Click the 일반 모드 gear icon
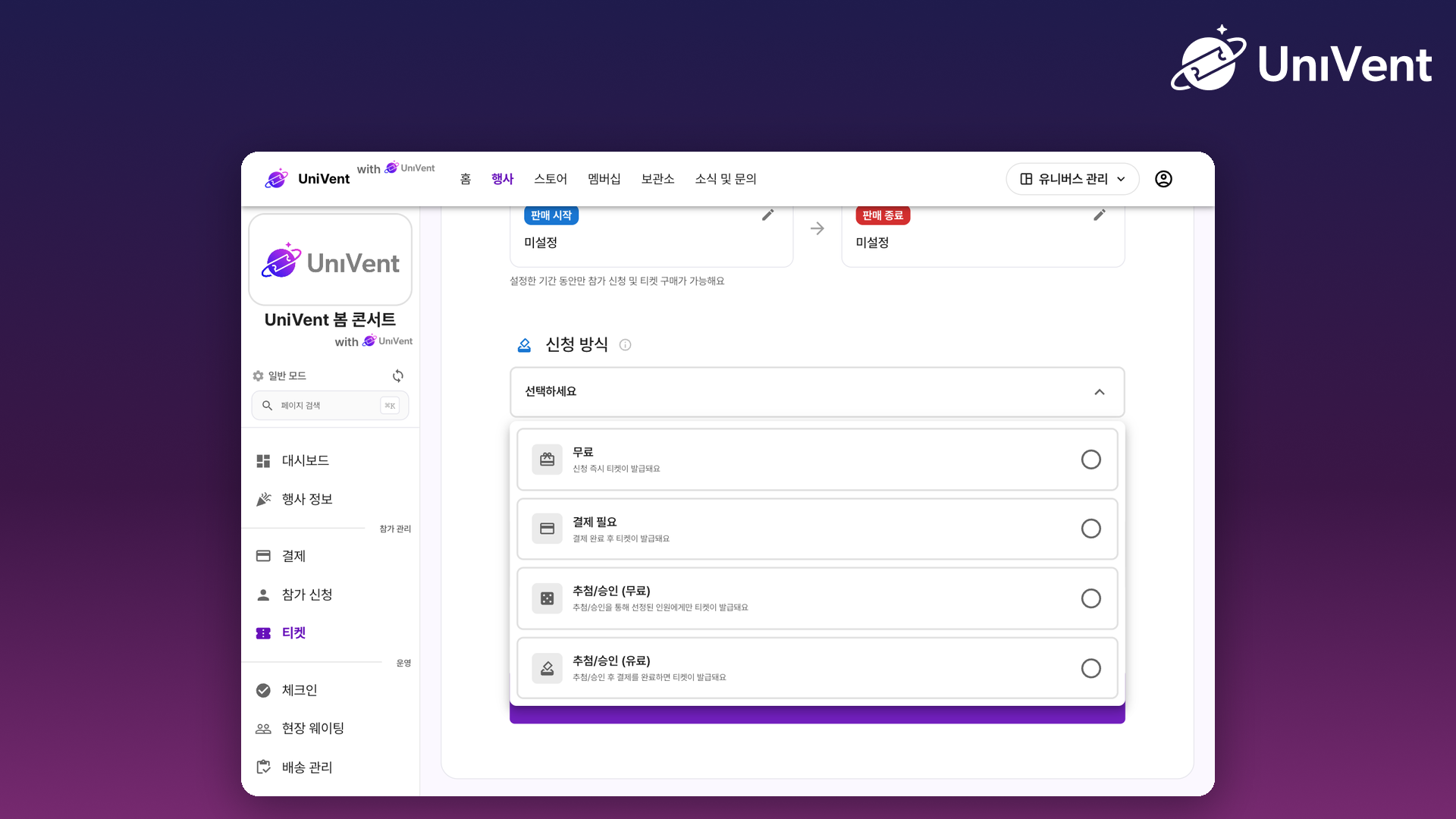This screenshot has height=819, width=1456. (258, 376)
